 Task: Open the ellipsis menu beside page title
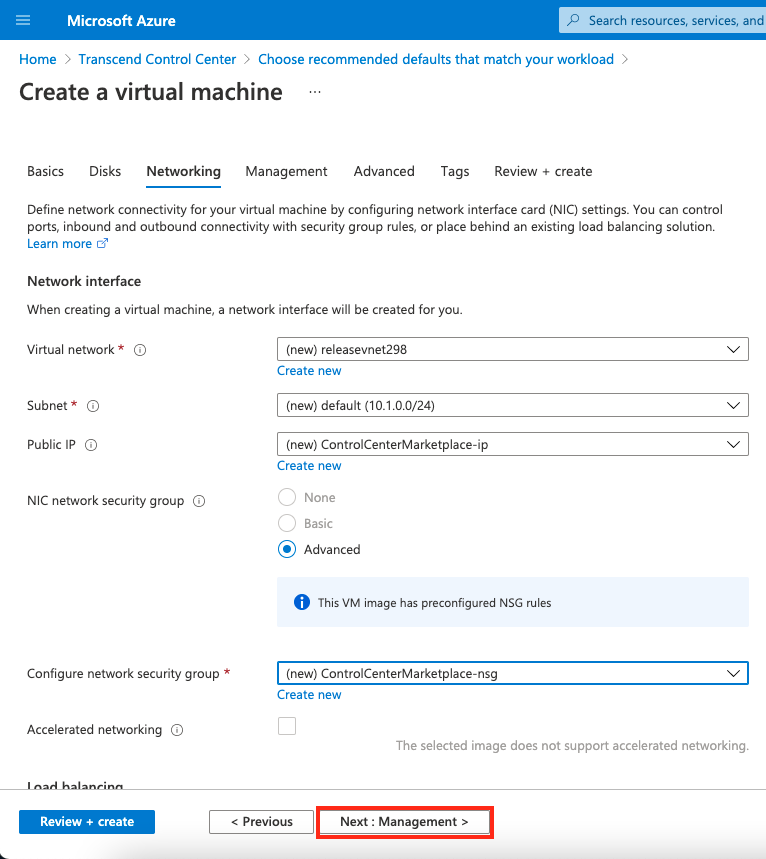[315, 92]
